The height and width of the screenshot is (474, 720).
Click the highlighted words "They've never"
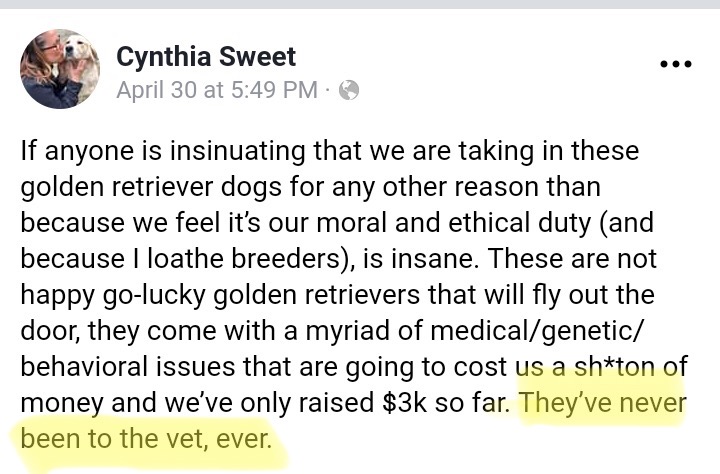[603, 403]
